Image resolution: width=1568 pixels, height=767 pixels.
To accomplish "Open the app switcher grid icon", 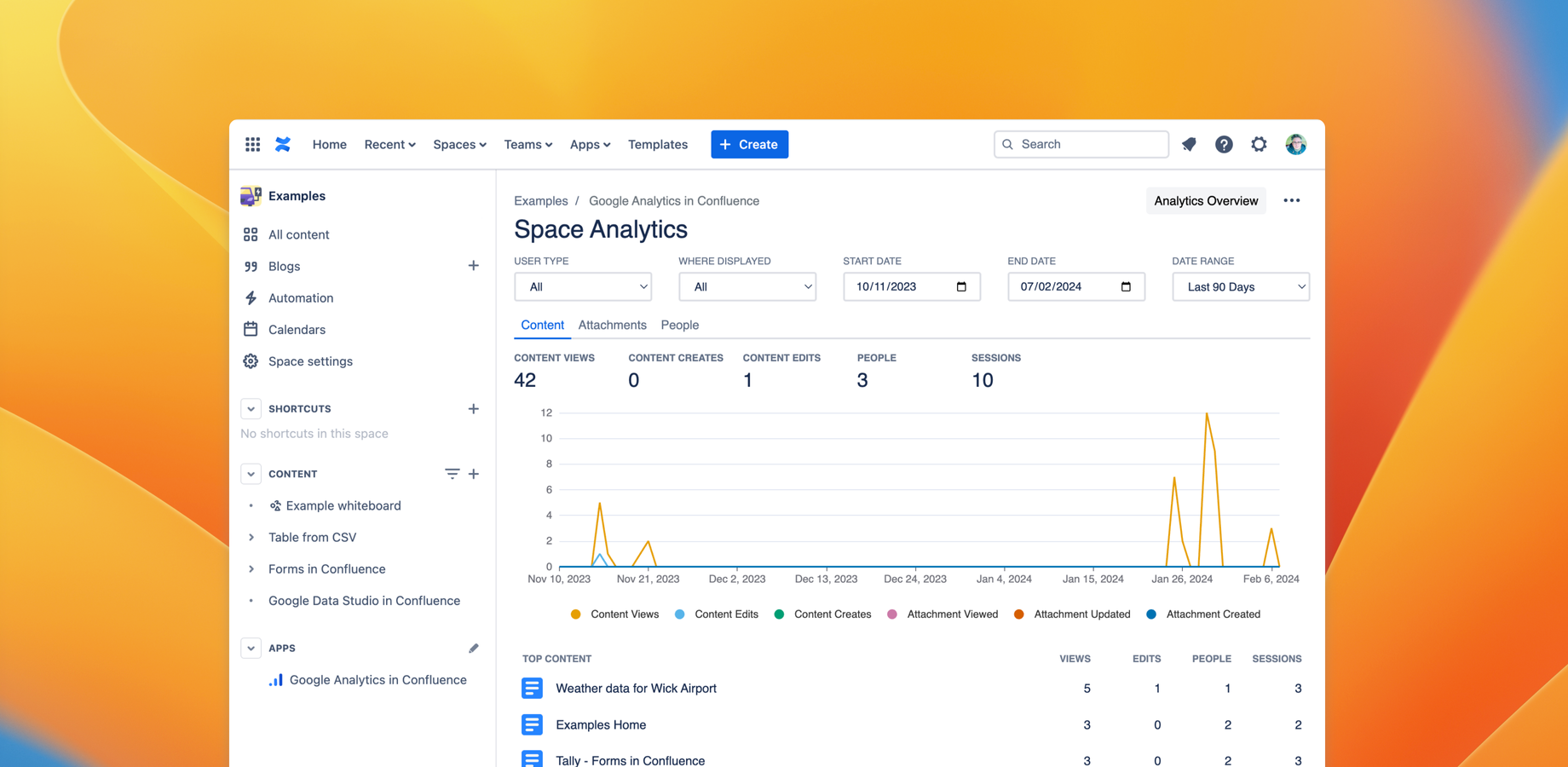I will click(x=252, y=144).
